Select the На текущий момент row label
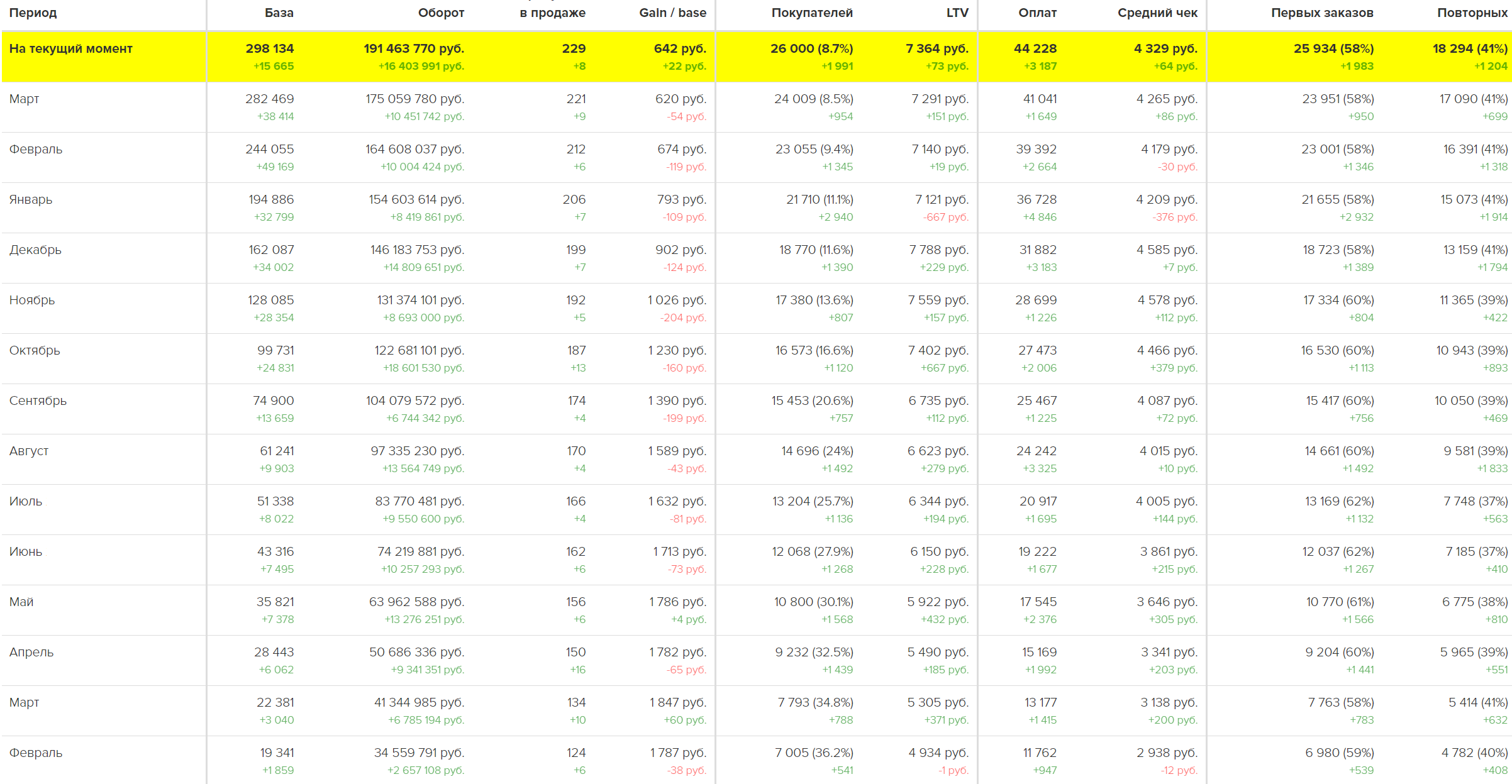 tap(70, 48)
